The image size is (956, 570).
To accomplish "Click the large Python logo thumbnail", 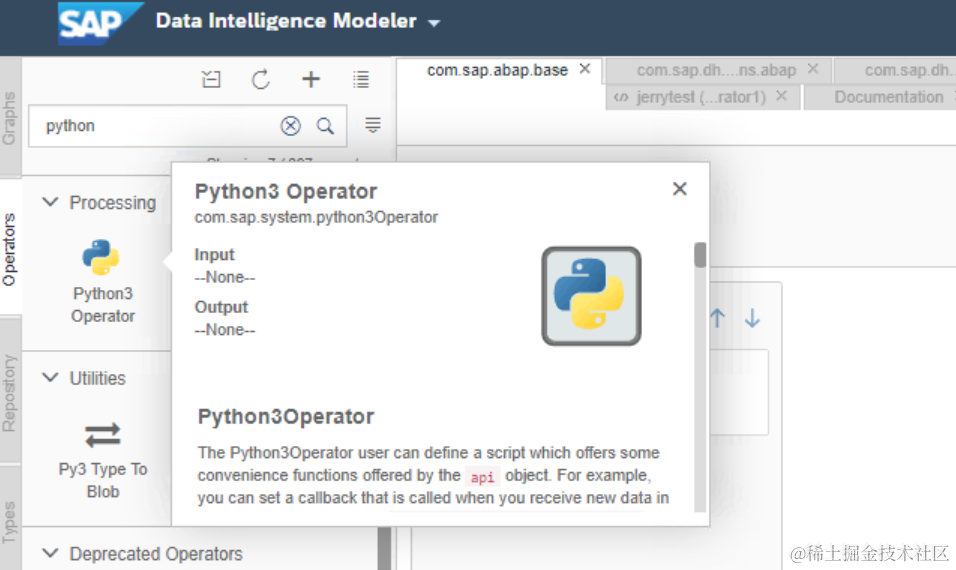I will (x=591, y=296).
